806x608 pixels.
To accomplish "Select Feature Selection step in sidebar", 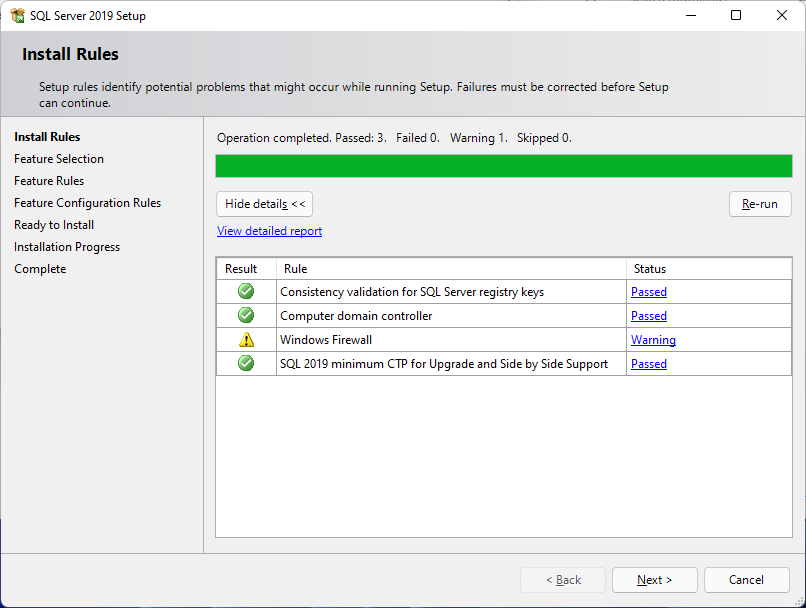I will click(x=59, y=159).
